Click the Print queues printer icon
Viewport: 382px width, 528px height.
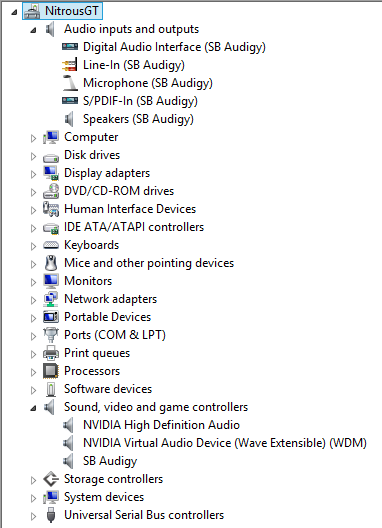pyautogui.click(x=51, y=353)
